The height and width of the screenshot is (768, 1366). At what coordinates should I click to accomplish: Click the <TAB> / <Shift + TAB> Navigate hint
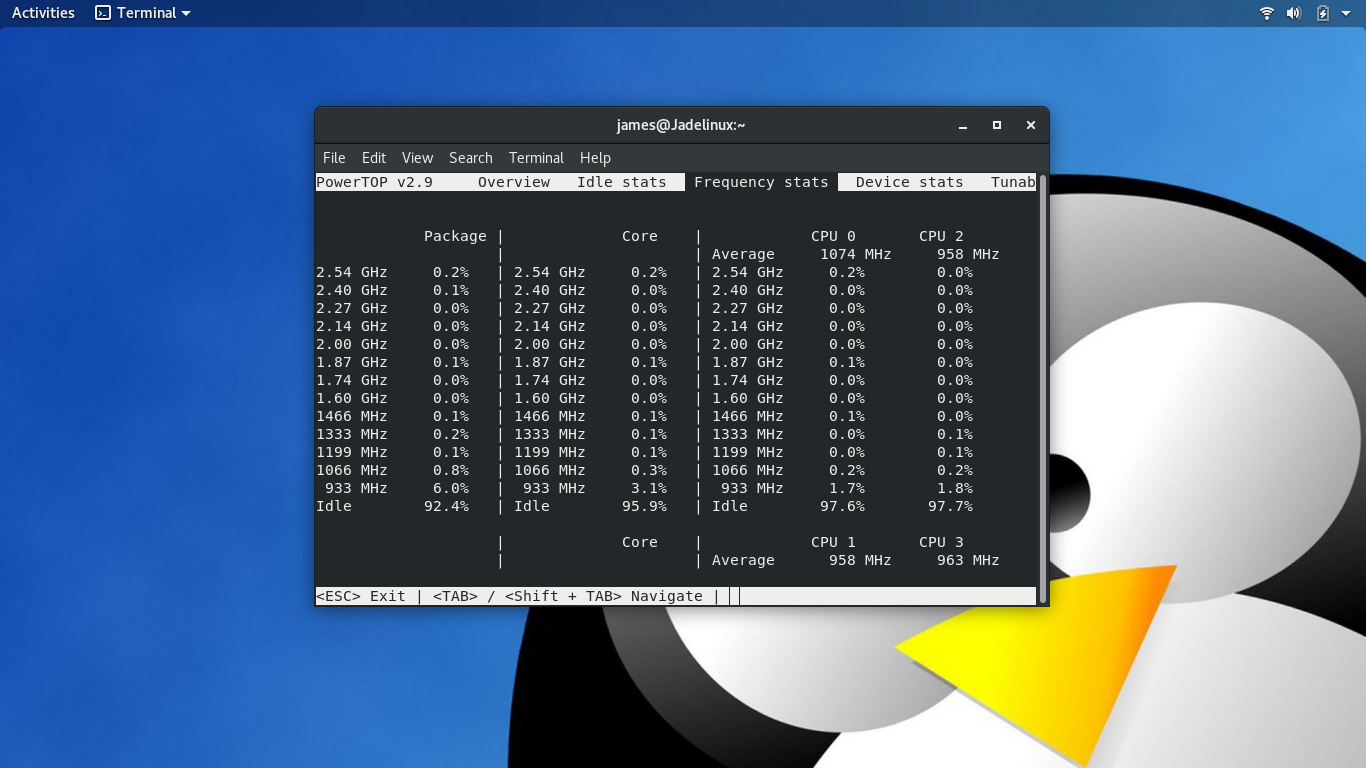(568, 596)
